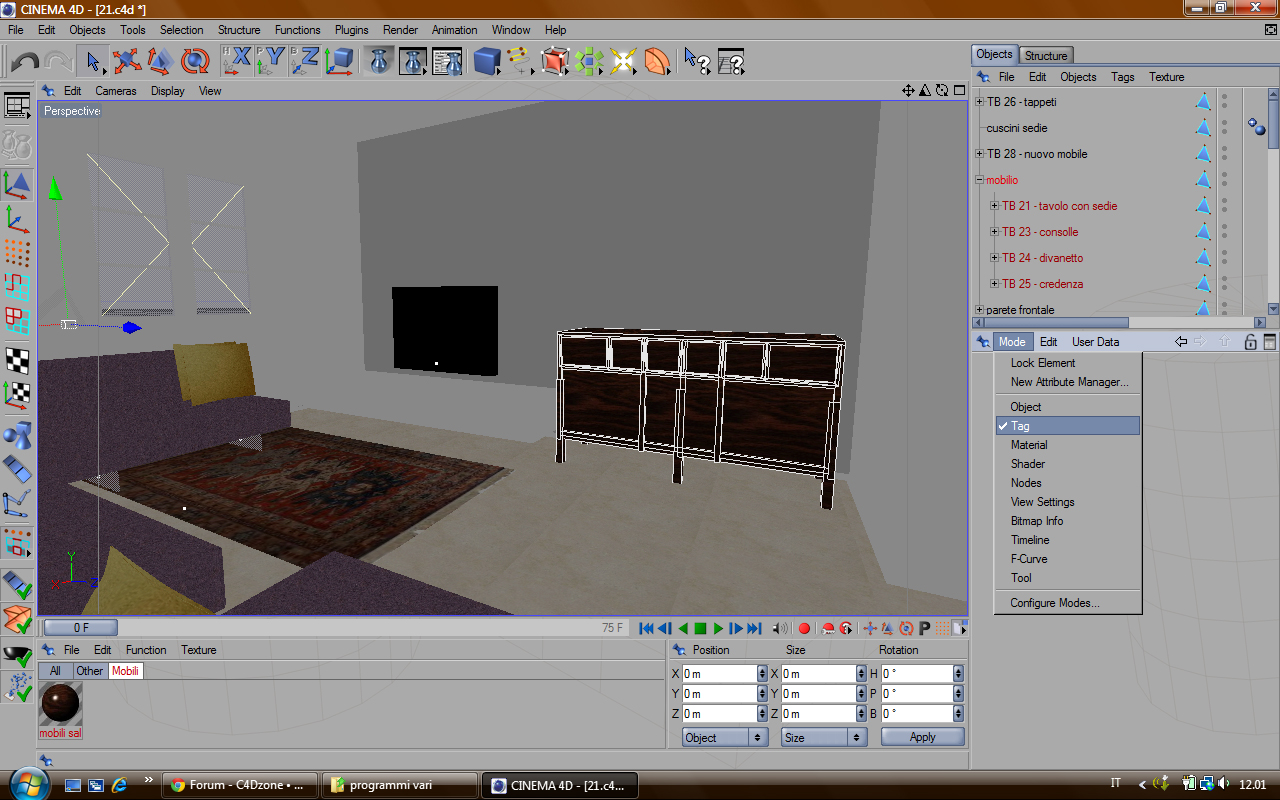This screenshot has height=800, width=1280.
Task: Toggle X axis lock
Action: tap(237, 62)
